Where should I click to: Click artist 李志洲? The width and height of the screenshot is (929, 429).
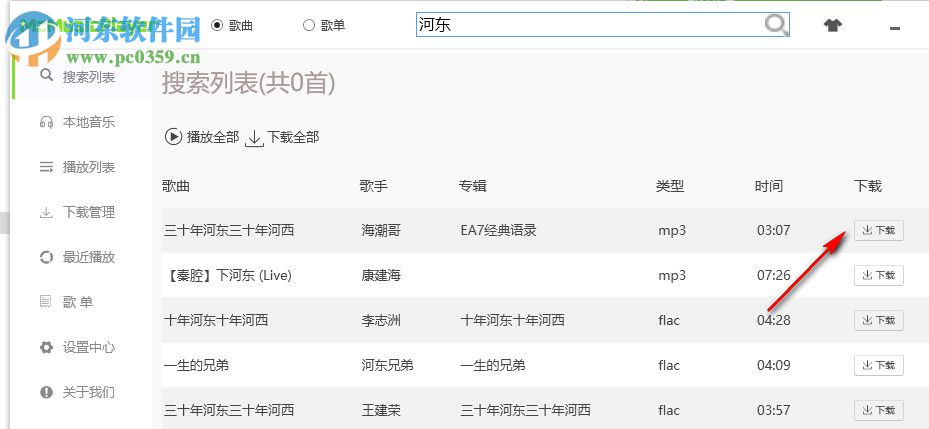point(381,321)
